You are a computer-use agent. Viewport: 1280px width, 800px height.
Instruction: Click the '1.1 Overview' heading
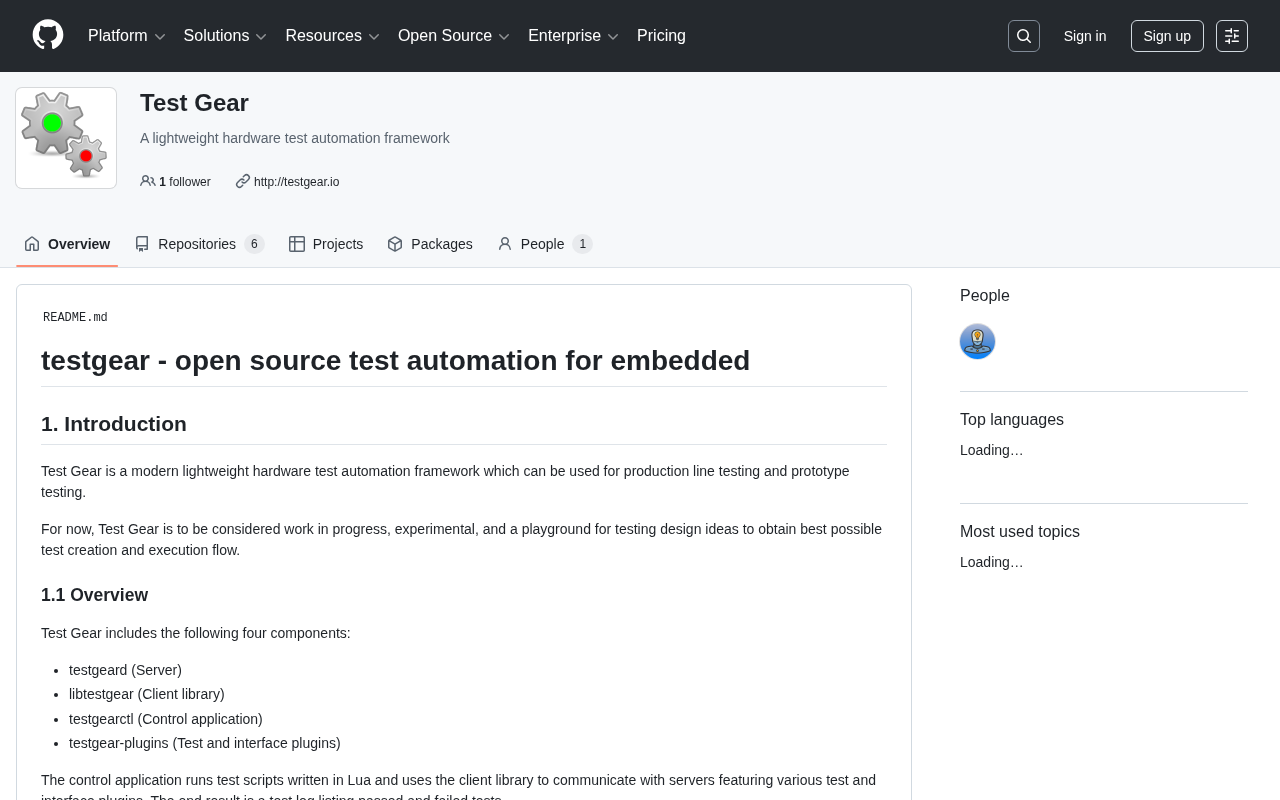(x=94, y=595)
